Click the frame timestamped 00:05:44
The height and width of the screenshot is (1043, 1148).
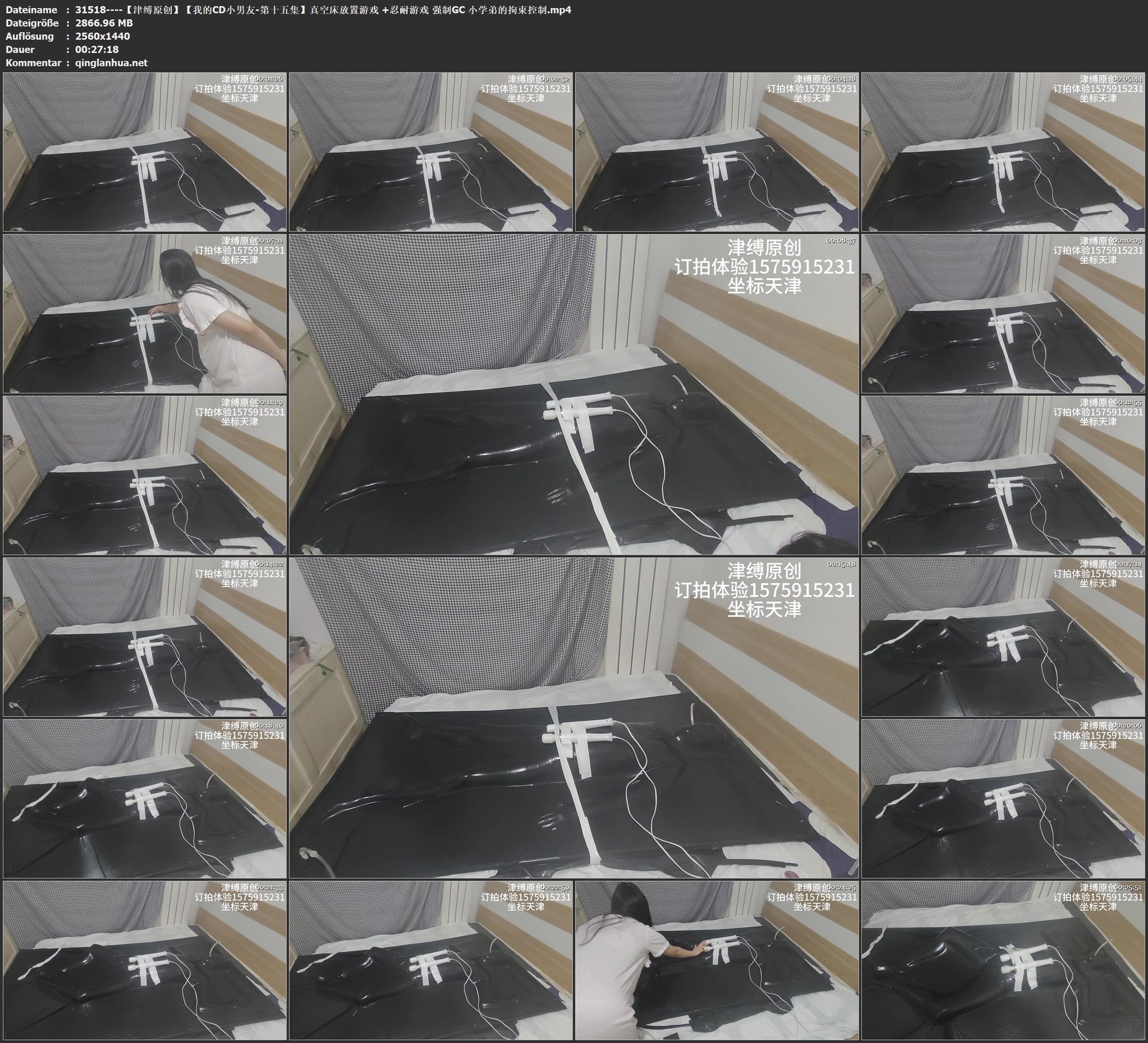[x=1003, y=151]
